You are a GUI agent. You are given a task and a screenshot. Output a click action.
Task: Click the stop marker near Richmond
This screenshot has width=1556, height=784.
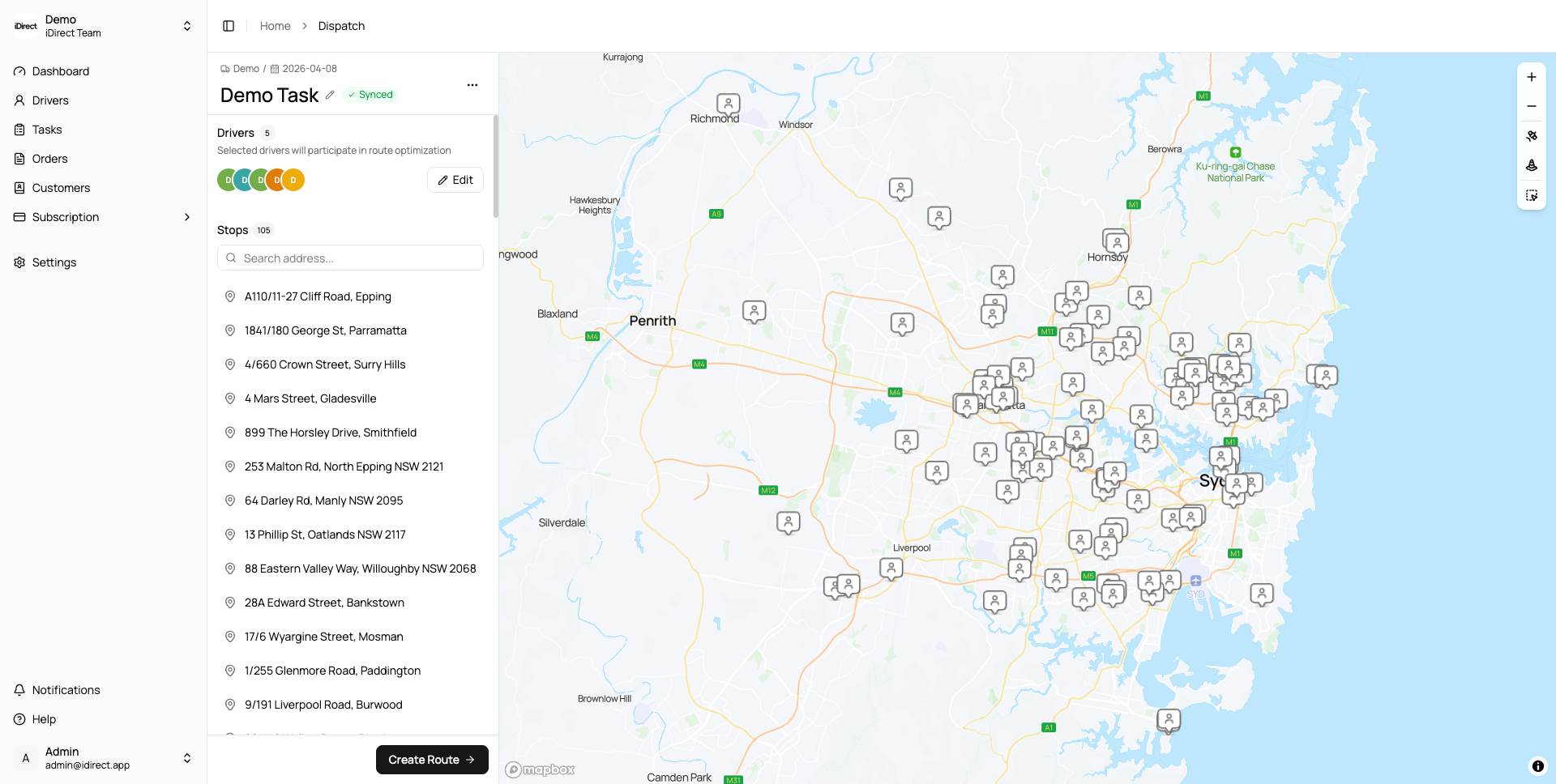click(x=728, y=103)
